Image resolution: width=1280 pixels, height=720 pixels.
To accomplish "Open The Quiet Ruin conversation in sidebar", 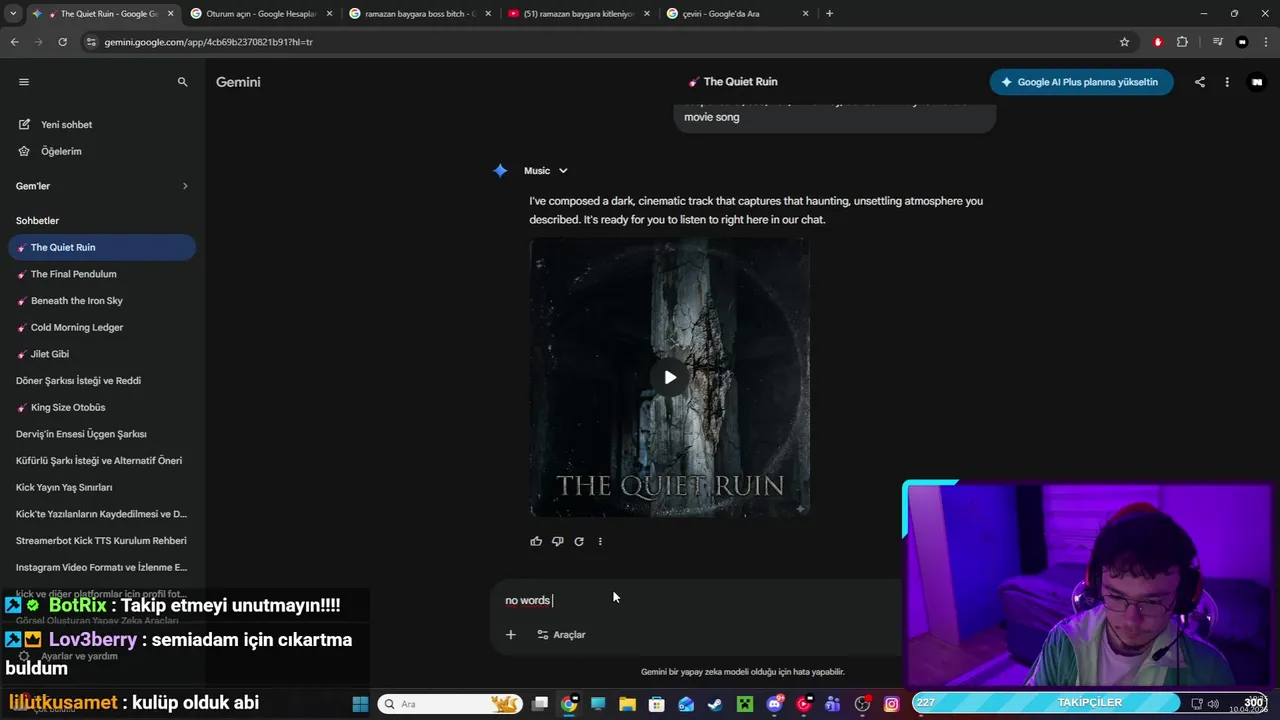I will point(102,247).
